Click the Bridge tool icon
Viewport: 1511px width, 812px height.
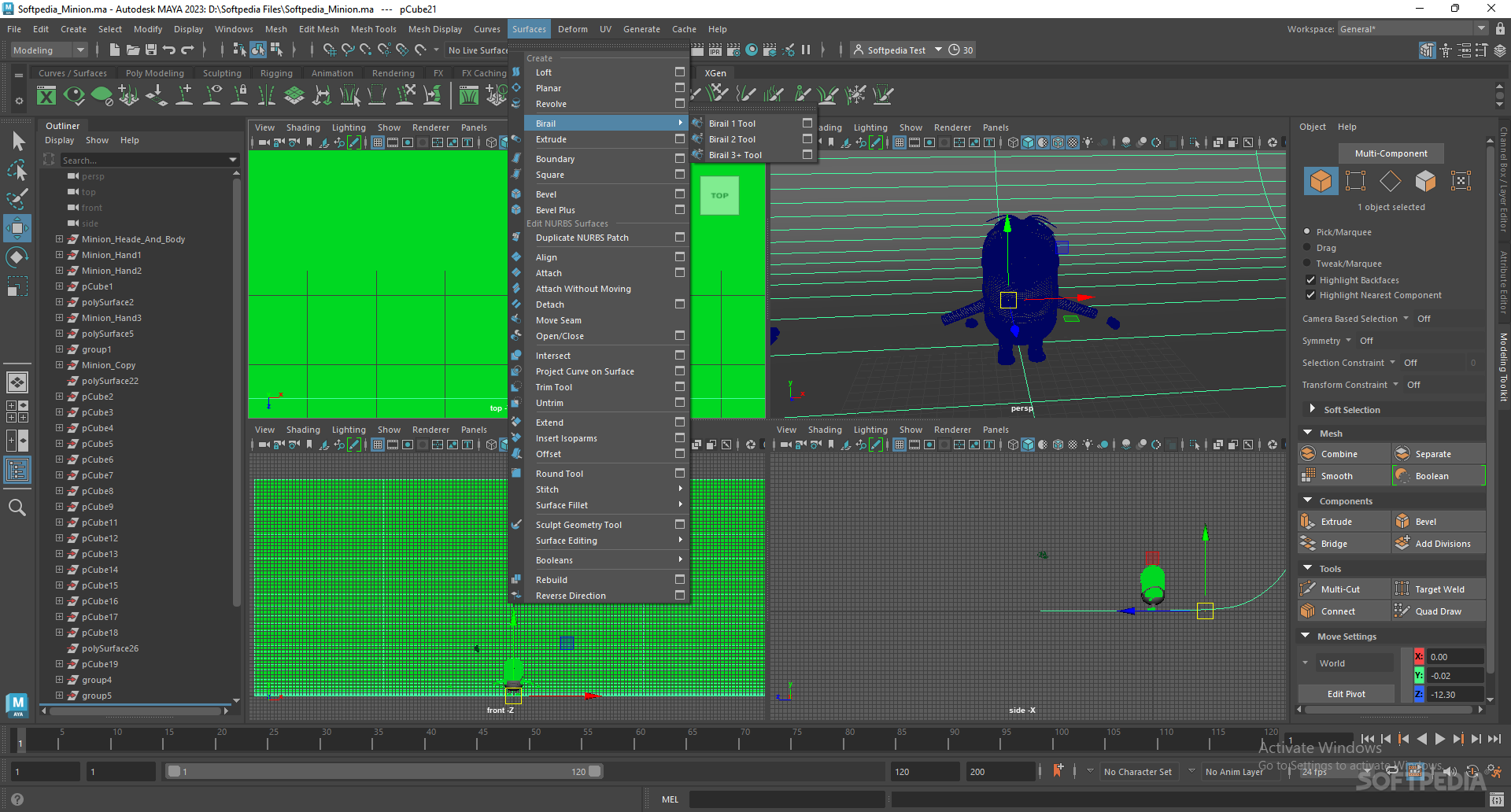tap(1308, 544)
